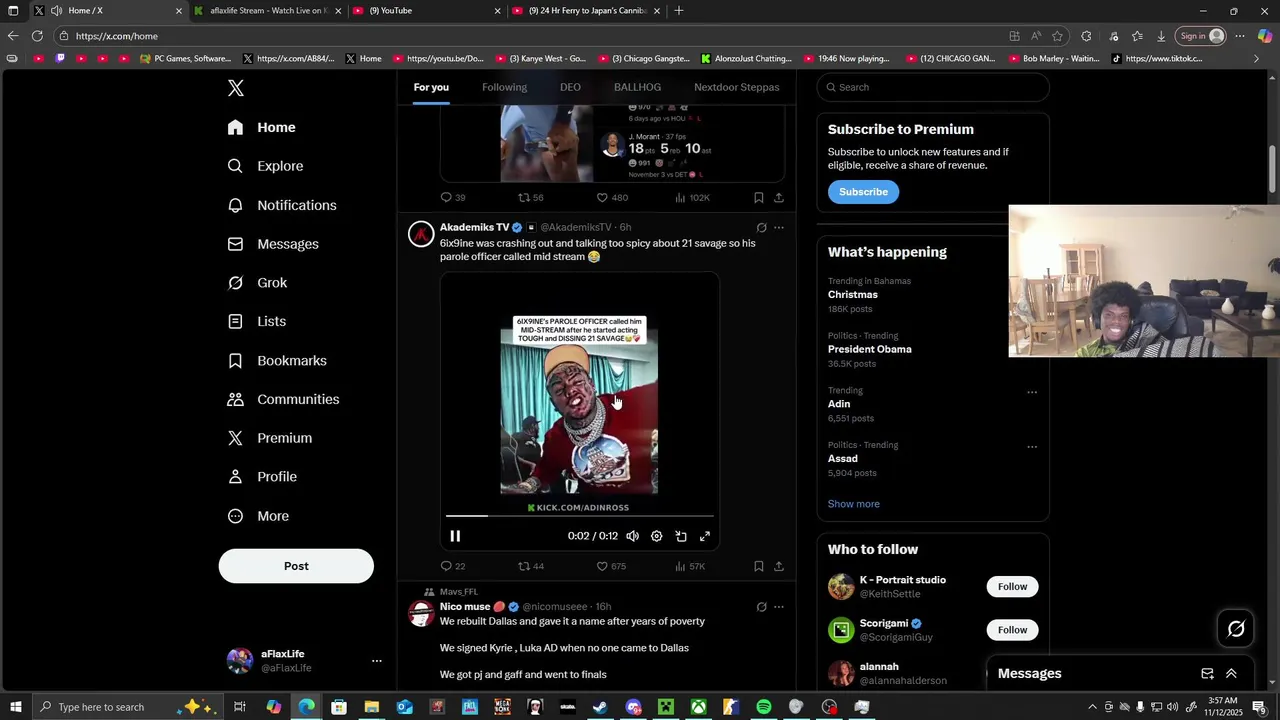The image size is (1280, 720).
Task: Open Communities in the sidebar
Action: (283, 399)
